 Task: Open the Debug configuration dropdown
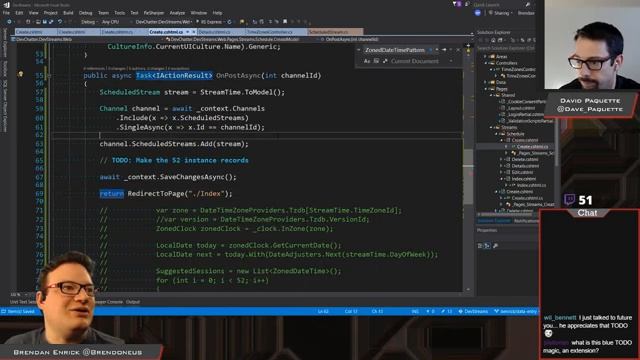[x=89, y=22]
